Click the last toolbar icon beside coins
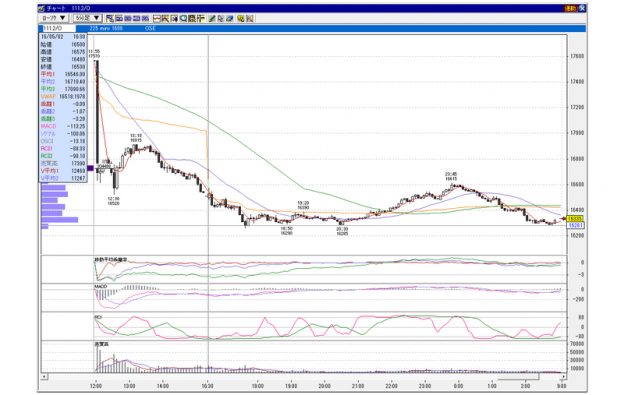Image resolution: width=624 pixels, height=395 pixels. [250, 18]
